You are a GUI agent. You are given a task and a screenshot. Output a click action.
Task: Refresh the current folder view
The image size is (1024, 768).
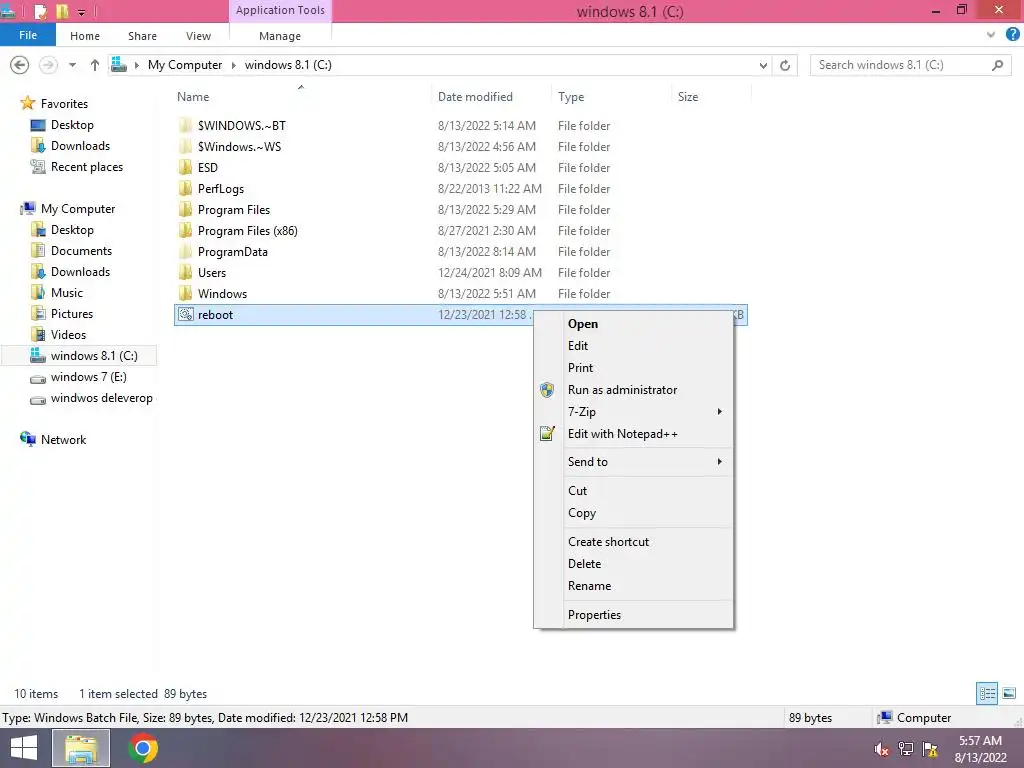(785, 65)
